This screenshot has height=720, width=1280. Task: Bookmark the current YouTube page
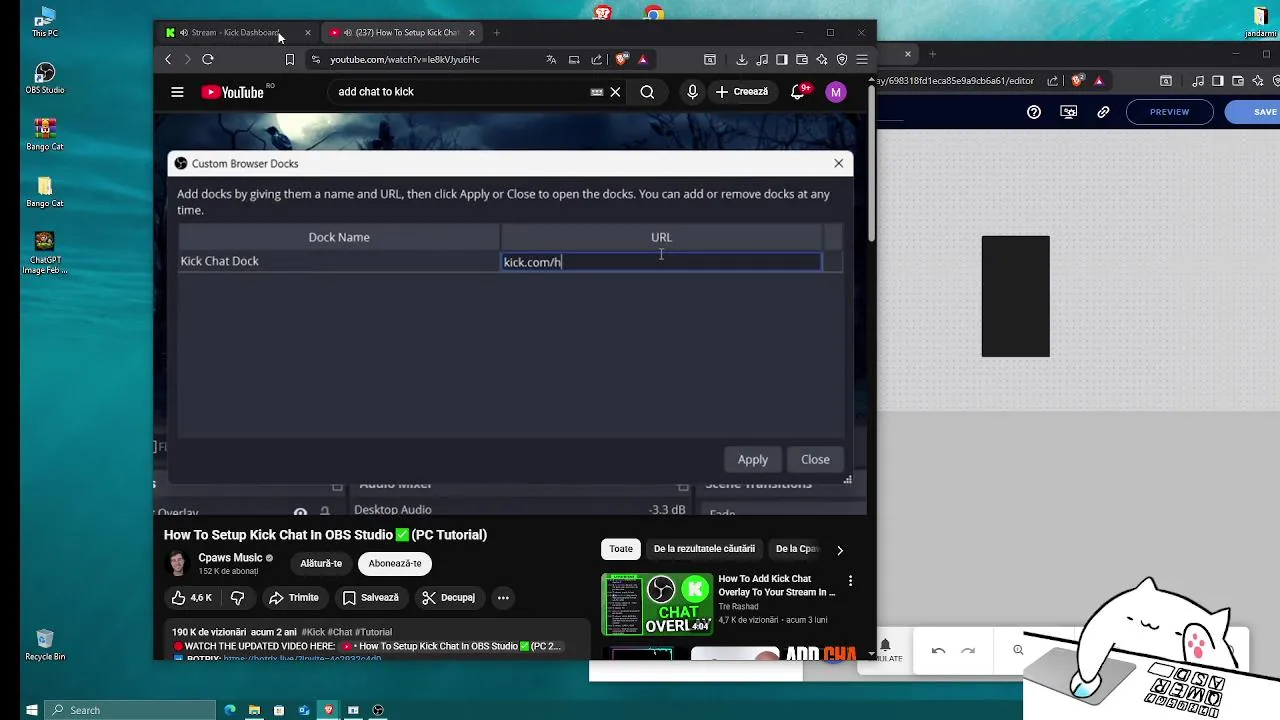click(290, 59)
